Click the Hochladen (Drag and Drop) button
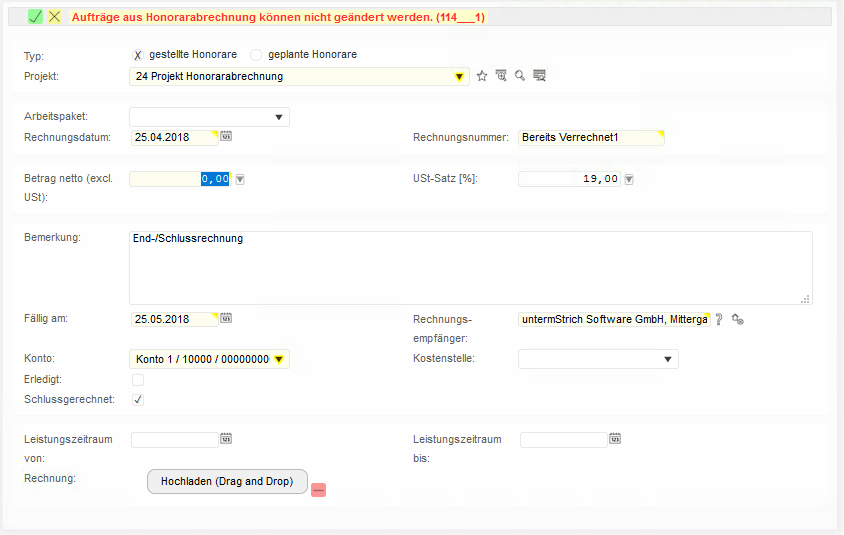844x535 pixels. coord(227,481)
